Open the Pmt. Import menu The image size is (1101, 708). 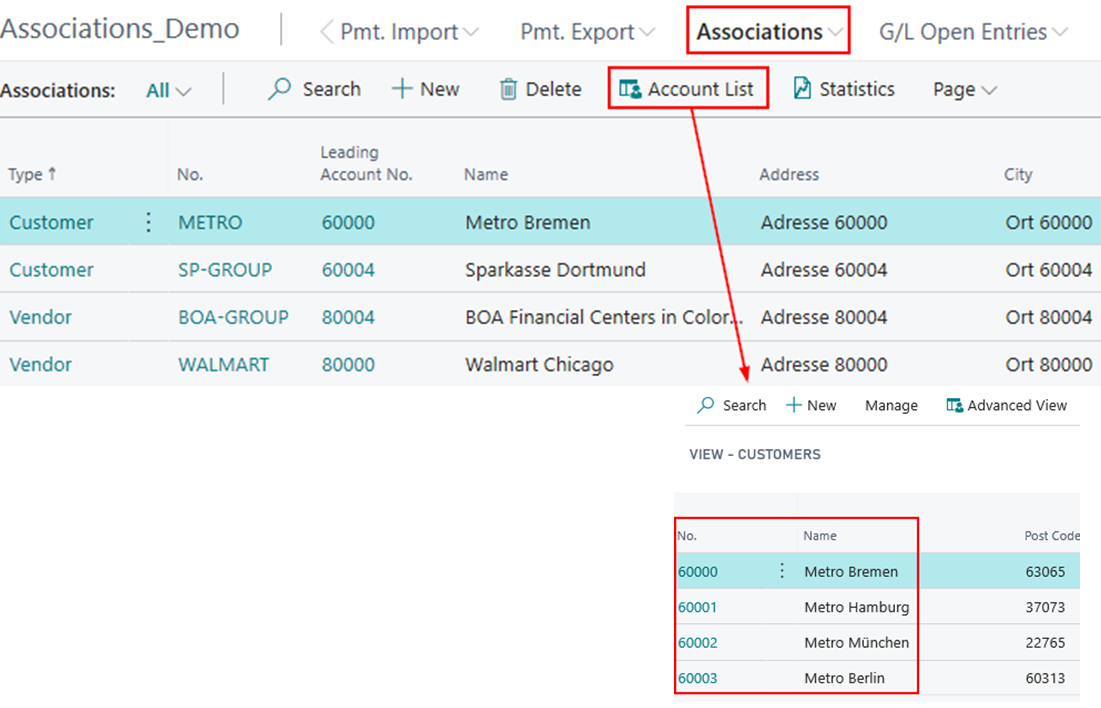point(409,32)
